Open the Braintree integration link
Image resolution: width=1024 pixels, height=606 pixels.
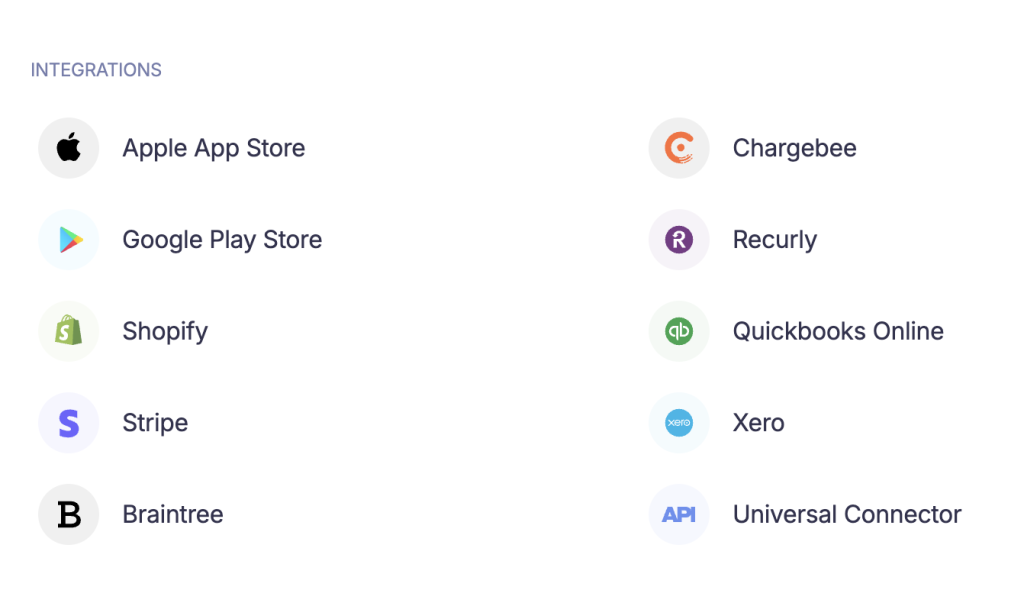172,515
